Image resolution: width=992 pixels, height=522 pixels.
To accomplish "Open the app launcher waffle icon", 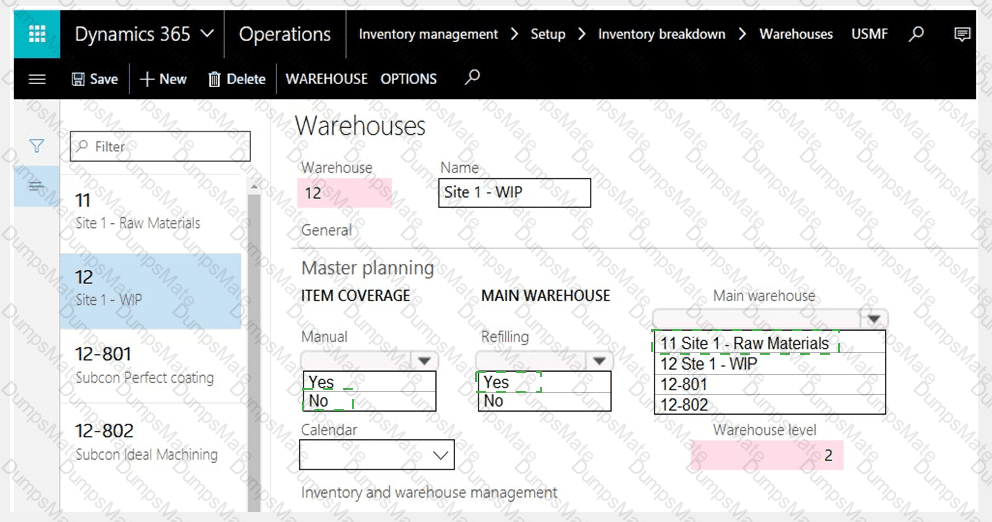I will click(x=37, y=34).
